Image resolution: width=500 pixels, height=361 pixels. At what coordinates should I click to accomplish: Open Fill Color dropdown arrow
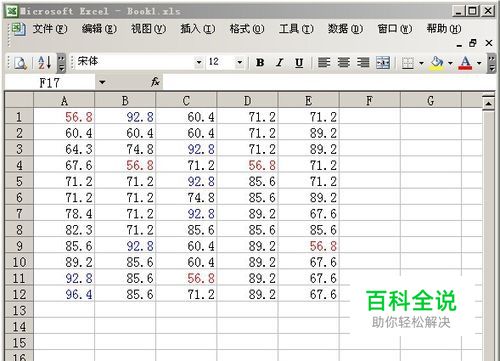pyautogui.click(x=450, y=63)
